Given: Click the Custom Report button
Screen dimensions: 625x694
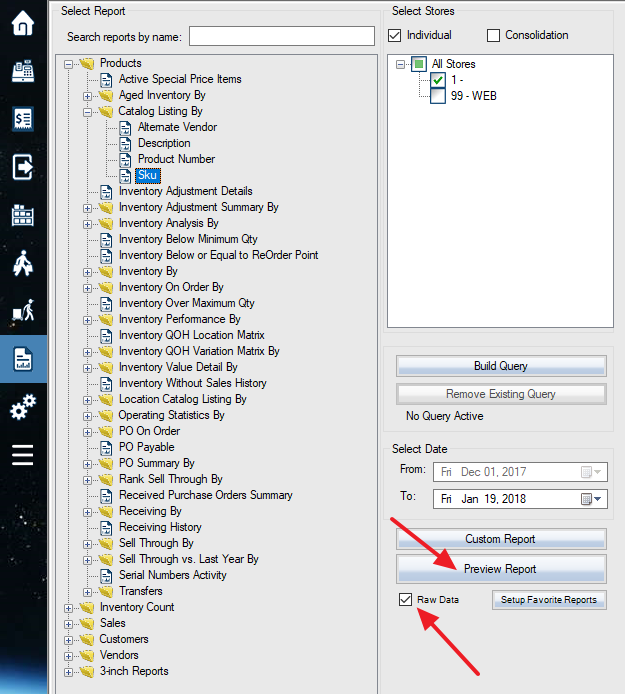Looking at the screenshot, I should [501, 539].
